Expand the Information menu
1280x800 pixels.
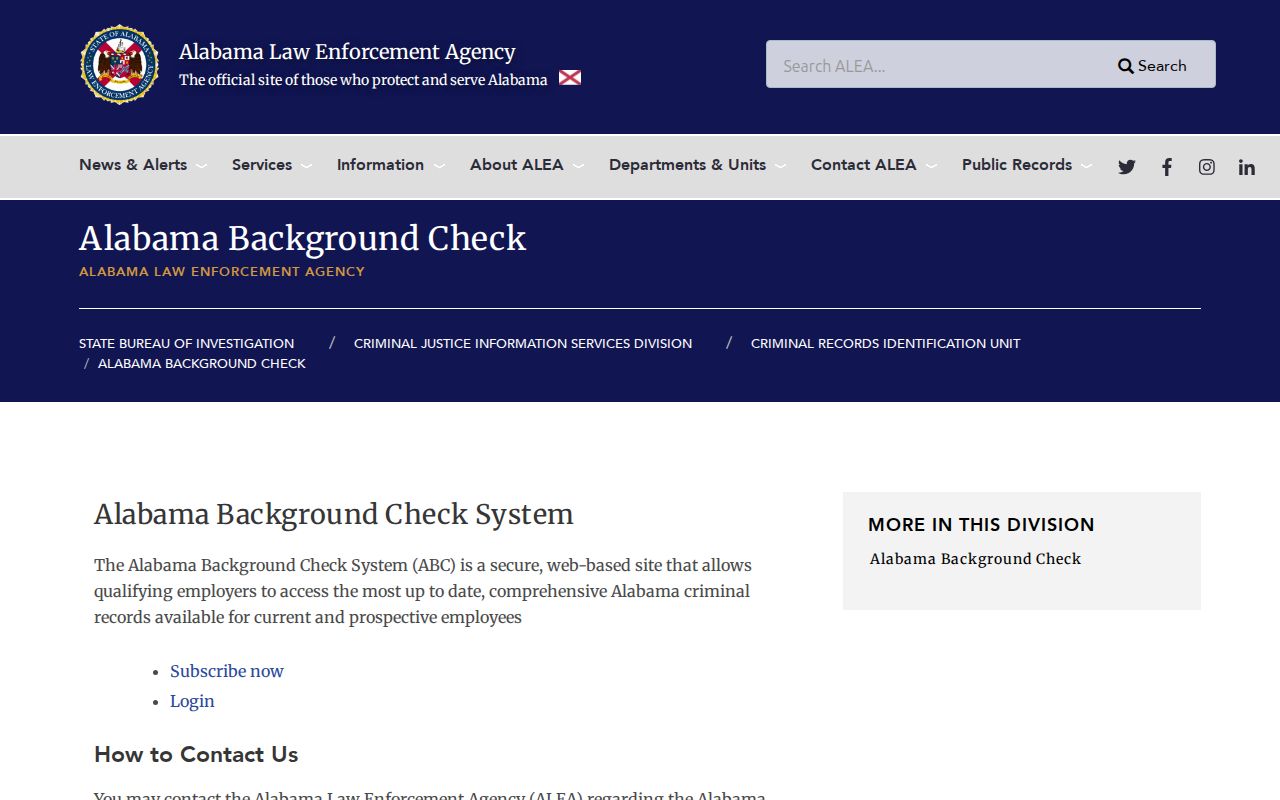[x=391, y=165]
